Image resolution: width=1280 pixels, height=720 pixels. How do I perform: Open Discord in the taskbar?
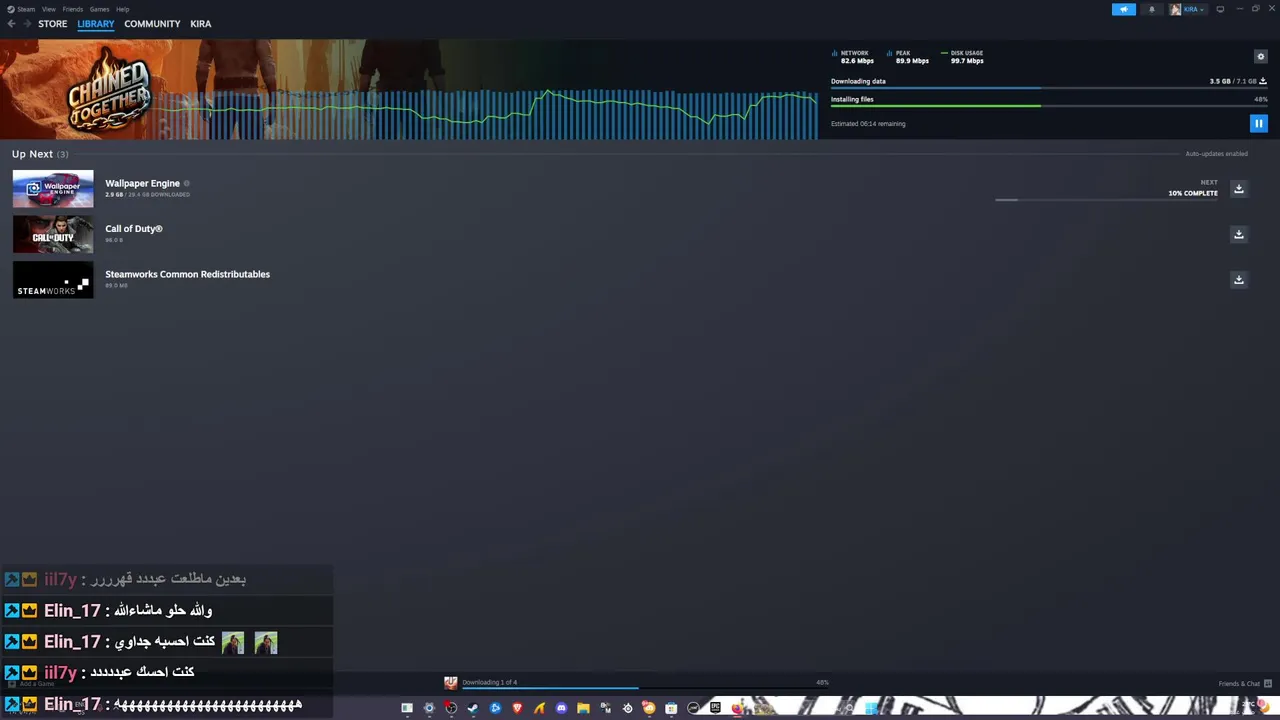click(561, 708)
